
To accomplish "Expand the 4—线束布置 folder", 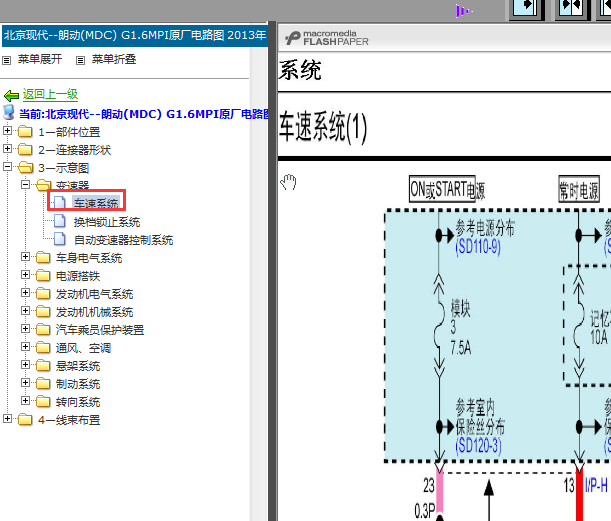I will pyautogui.click(x=7, y=419).
